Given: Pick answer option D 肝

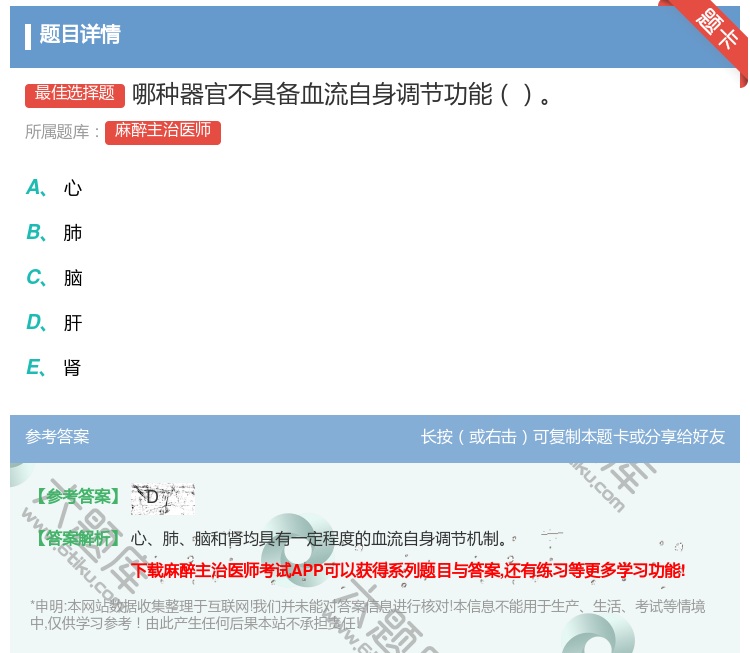Looking at the screenshot, I should pos(54,322).
